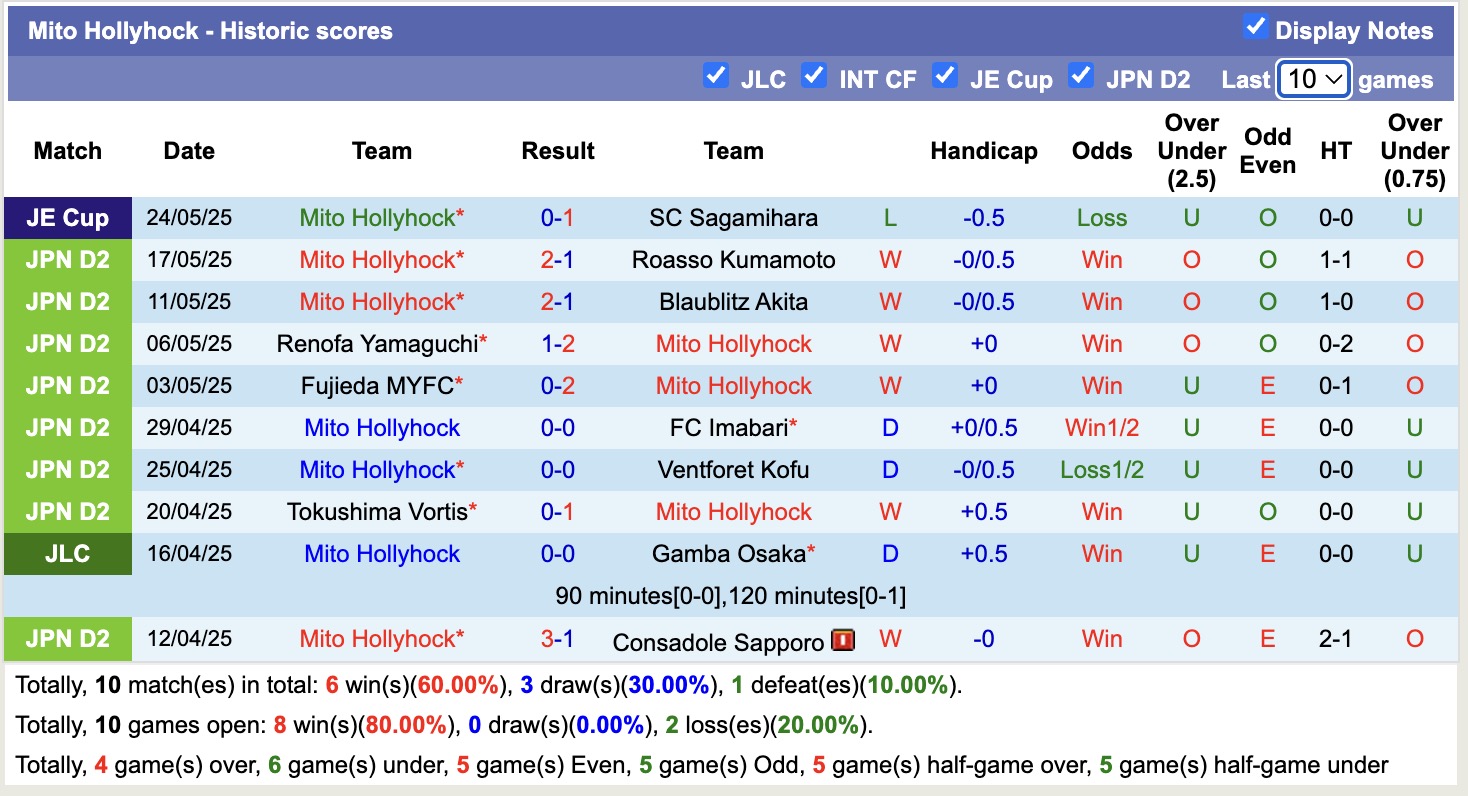Uncheck the Display Notes checkbox
Viewport: 1468px width, 796px height.
[x=1255, y=28]
